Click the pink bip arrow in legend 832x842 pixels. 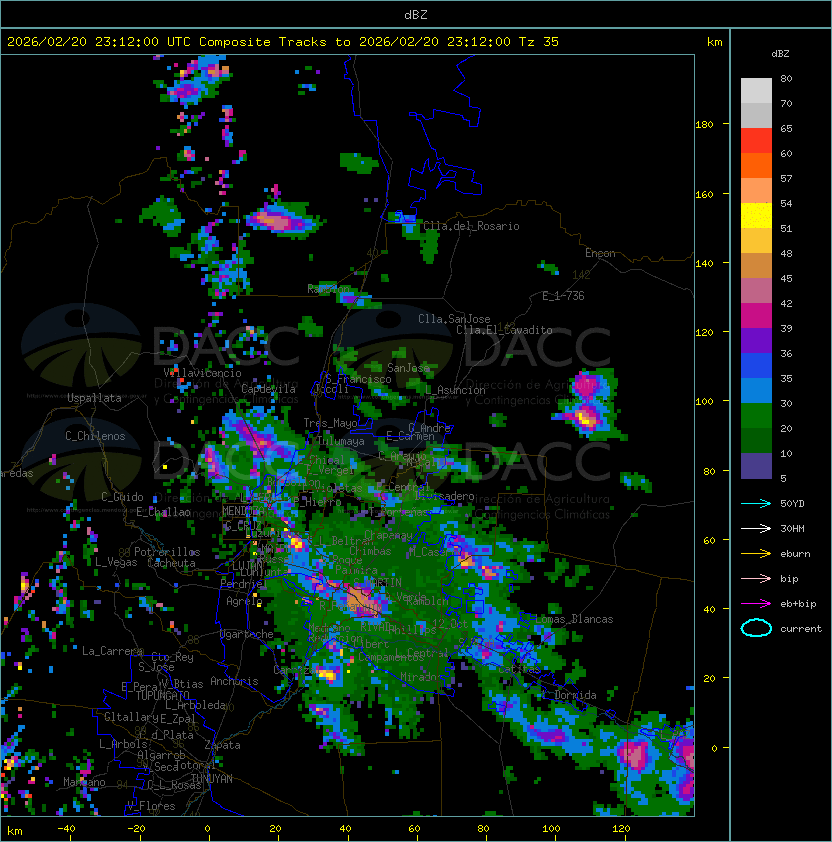pyautogui.click(x=756, y=578)
